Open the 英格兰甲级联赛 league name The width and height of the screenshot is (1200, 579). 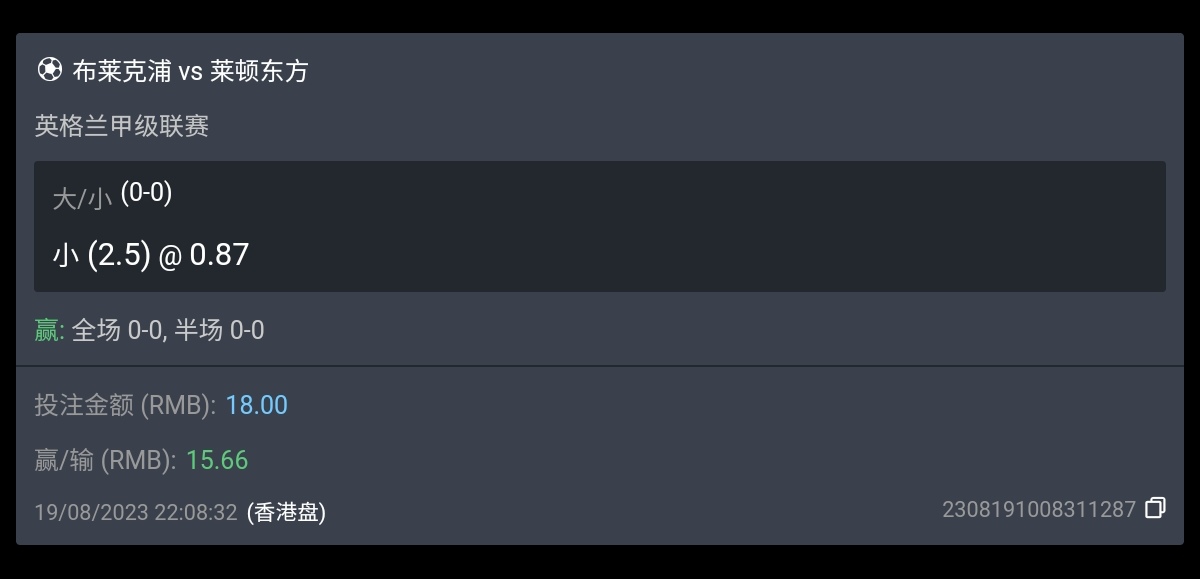click(122, 127)
